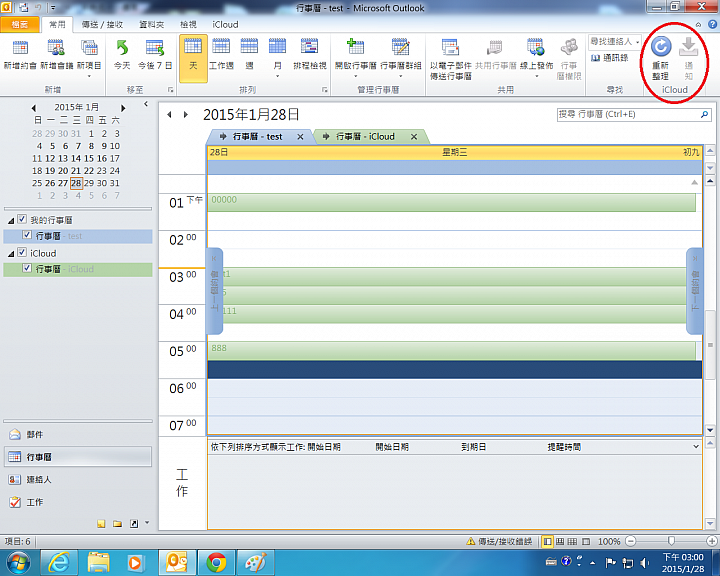Open the Find a Contact (尋找連絡人) dropdown
This screenshot has height=576, width=720.
tap(637, 42)
